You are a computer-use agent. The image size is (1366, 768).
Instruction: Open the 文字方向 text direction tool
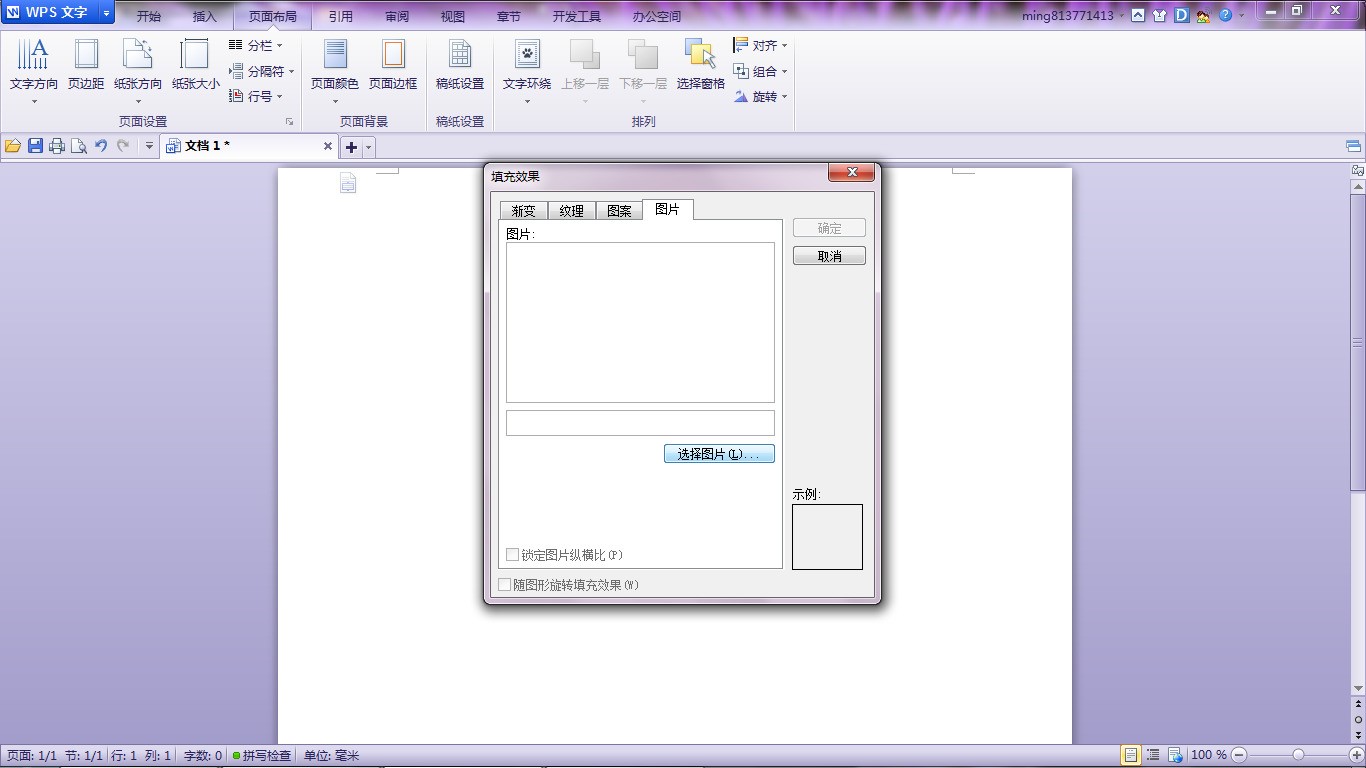coord(33,70)
